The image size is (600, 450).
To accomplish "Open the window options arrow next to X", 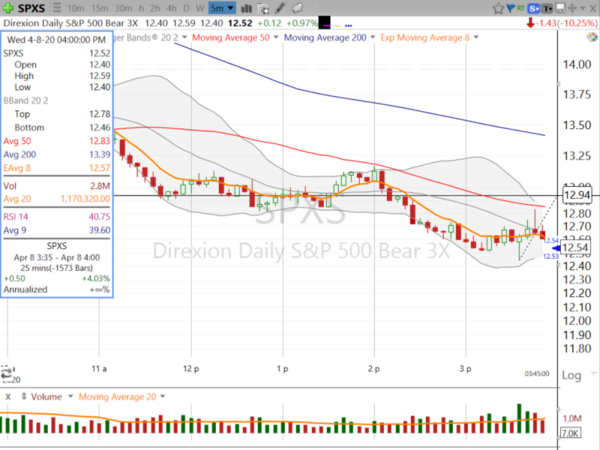I will (x=583, y=8).
